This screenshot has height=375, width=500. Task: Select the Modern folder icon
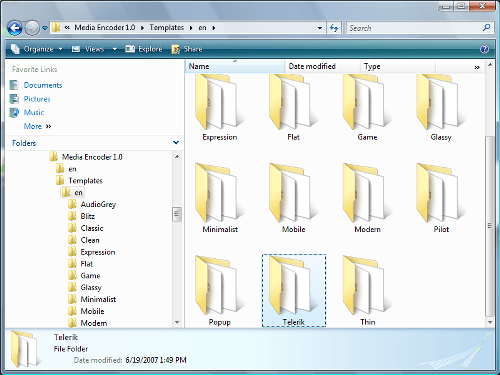(367, 193)
